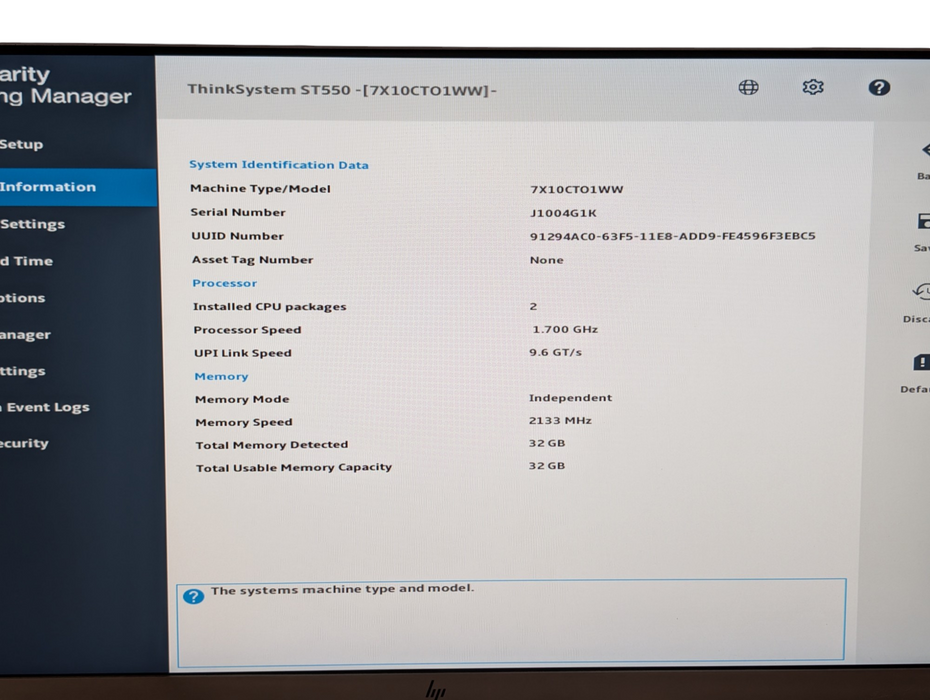Click the 2133 MHz value

coord(560,421)
